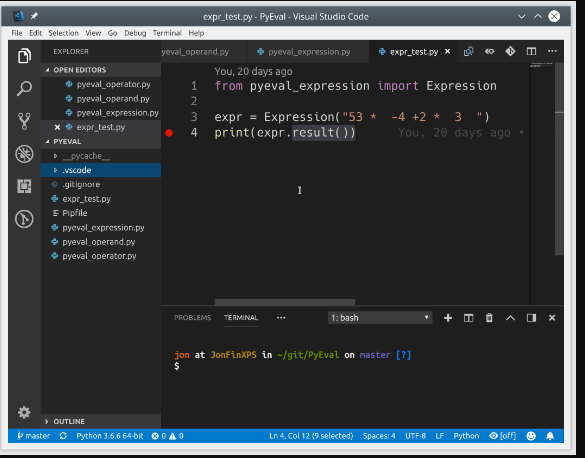Viewport: 585px width, 458px height.
Task: Open the File menu
Action: click(x=17, y=33)
